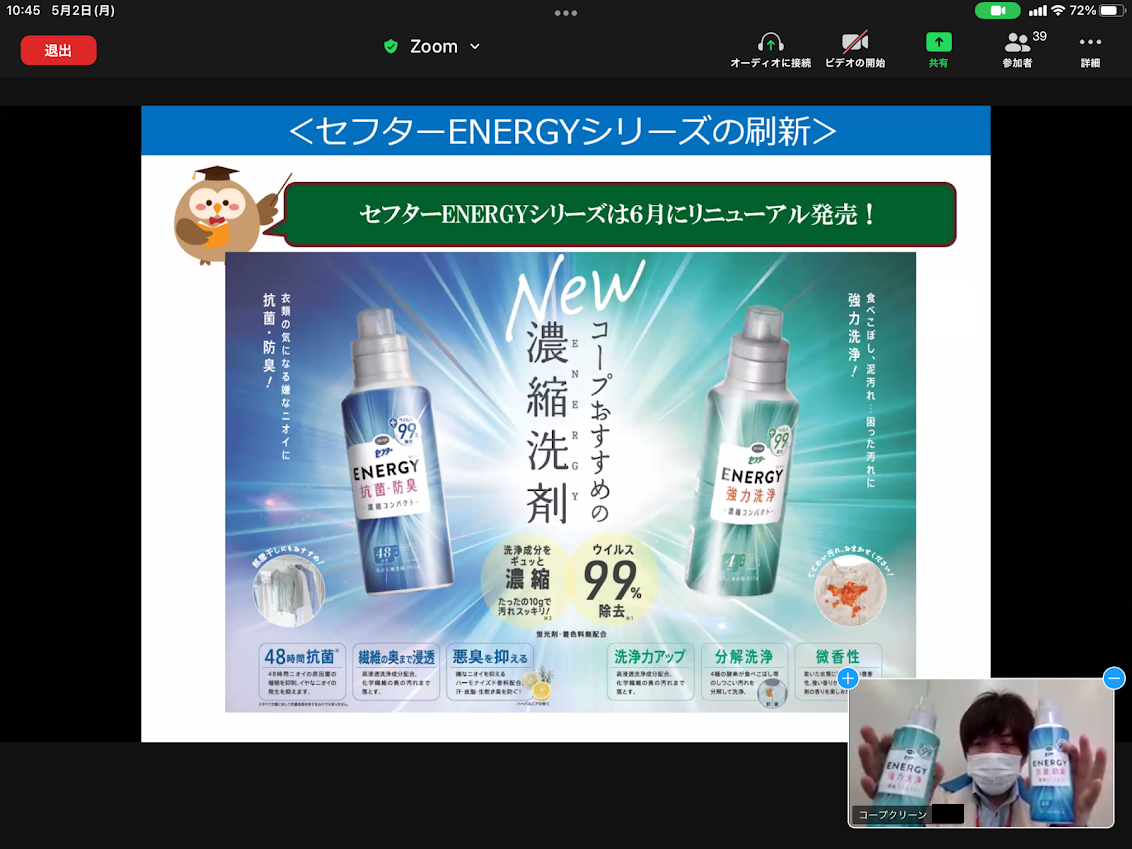Tap the 繊維の奥まで浸透 feature box
The image size is (1132, 849).
pyautogui.click(x=396, y=671)
